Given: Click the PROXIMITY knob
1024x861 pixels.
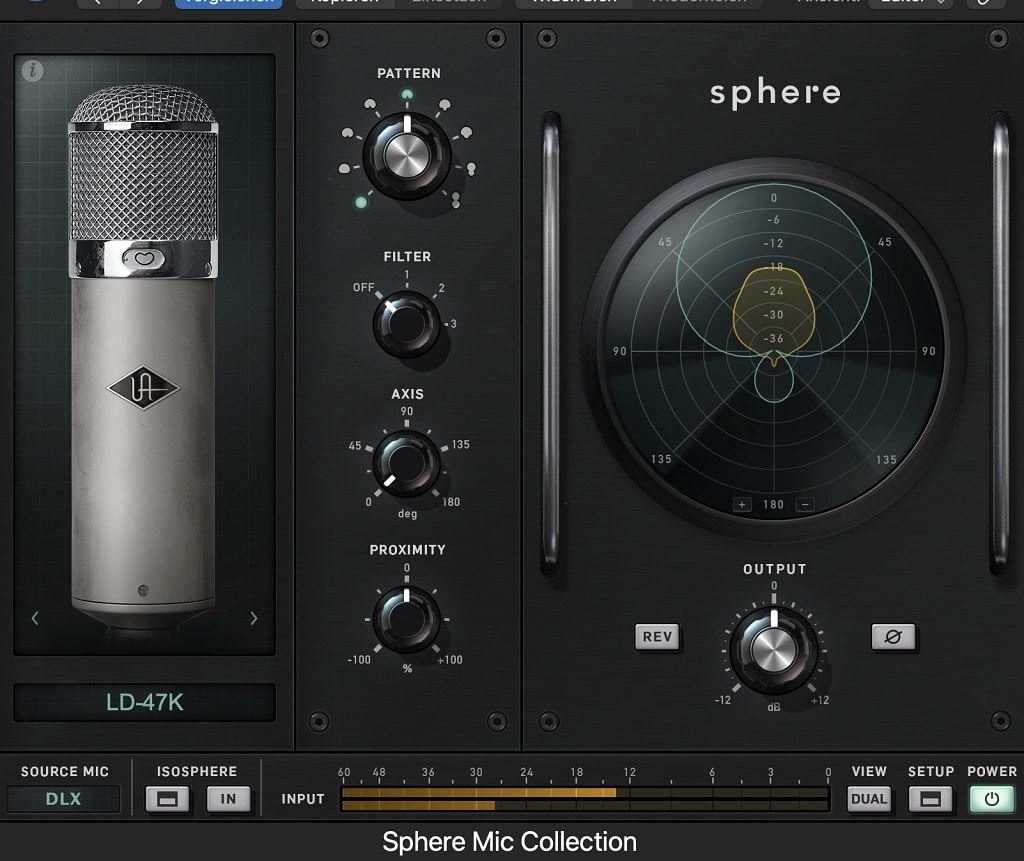Looking at the screenshot, I should tap(406, 619).
